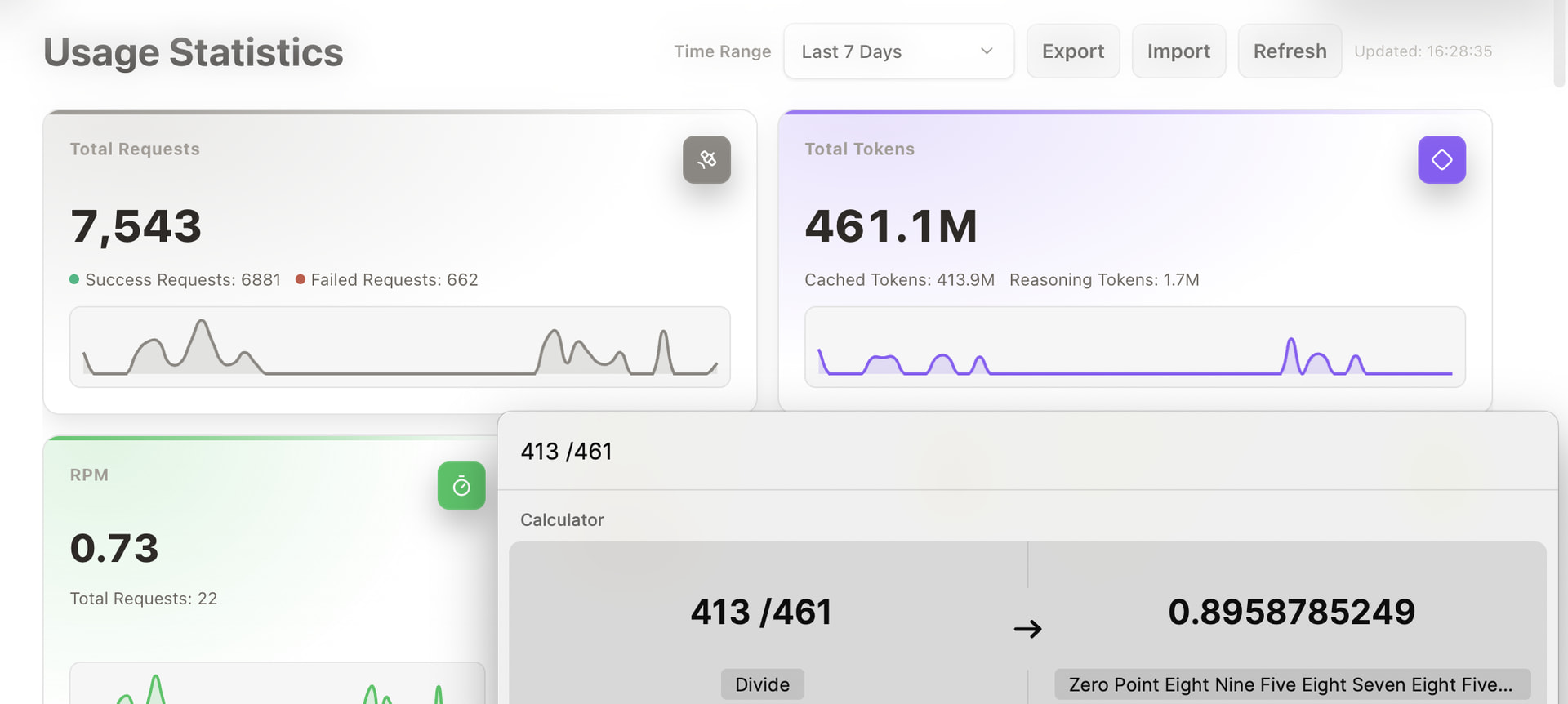The width and height of the screenshot is (1568, 704).
Task: Click the 0.73 RPM value
Action: [114, 548]
